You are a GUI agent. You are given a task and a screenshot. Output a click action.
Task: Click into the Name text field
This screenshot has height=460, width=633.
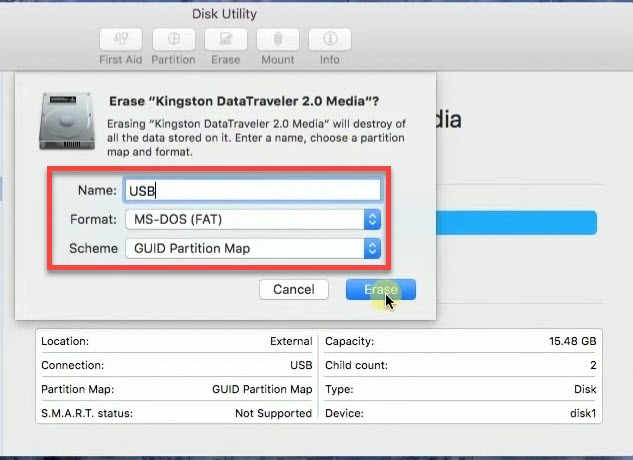pos(252,190)
